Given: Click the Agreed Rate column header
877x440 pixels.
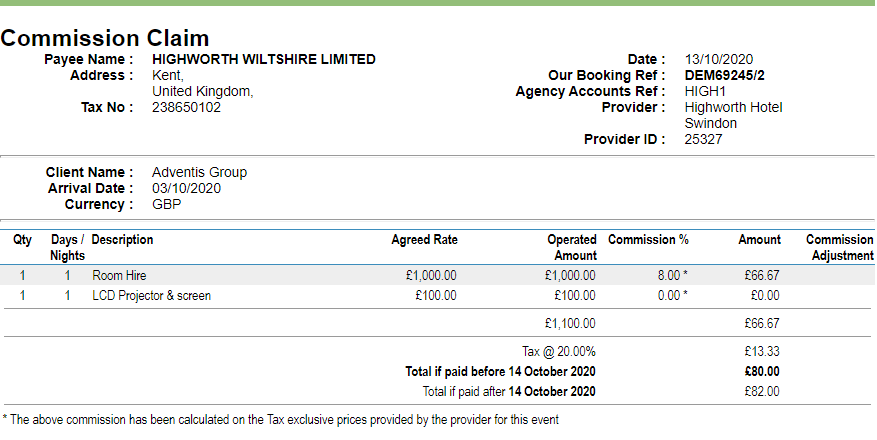Looking at the screenshot, I should pyautogui.click(x=425, y=240).
